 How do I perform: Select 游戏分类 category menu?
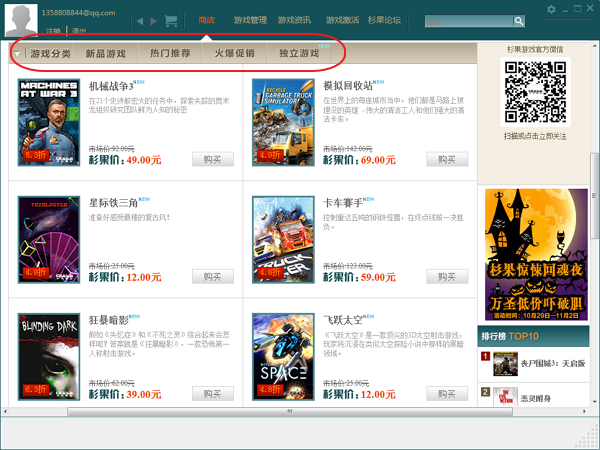51,54
